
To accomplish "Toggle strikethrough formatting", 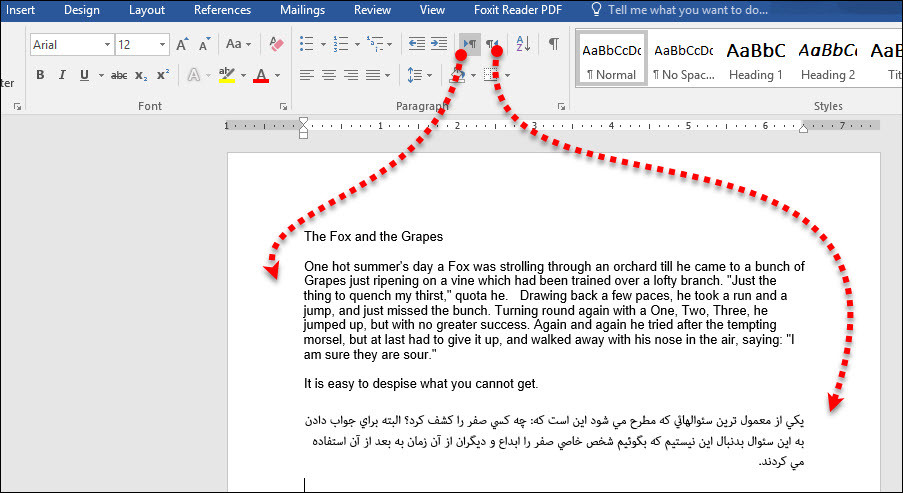I will click(x=119, y=75).
